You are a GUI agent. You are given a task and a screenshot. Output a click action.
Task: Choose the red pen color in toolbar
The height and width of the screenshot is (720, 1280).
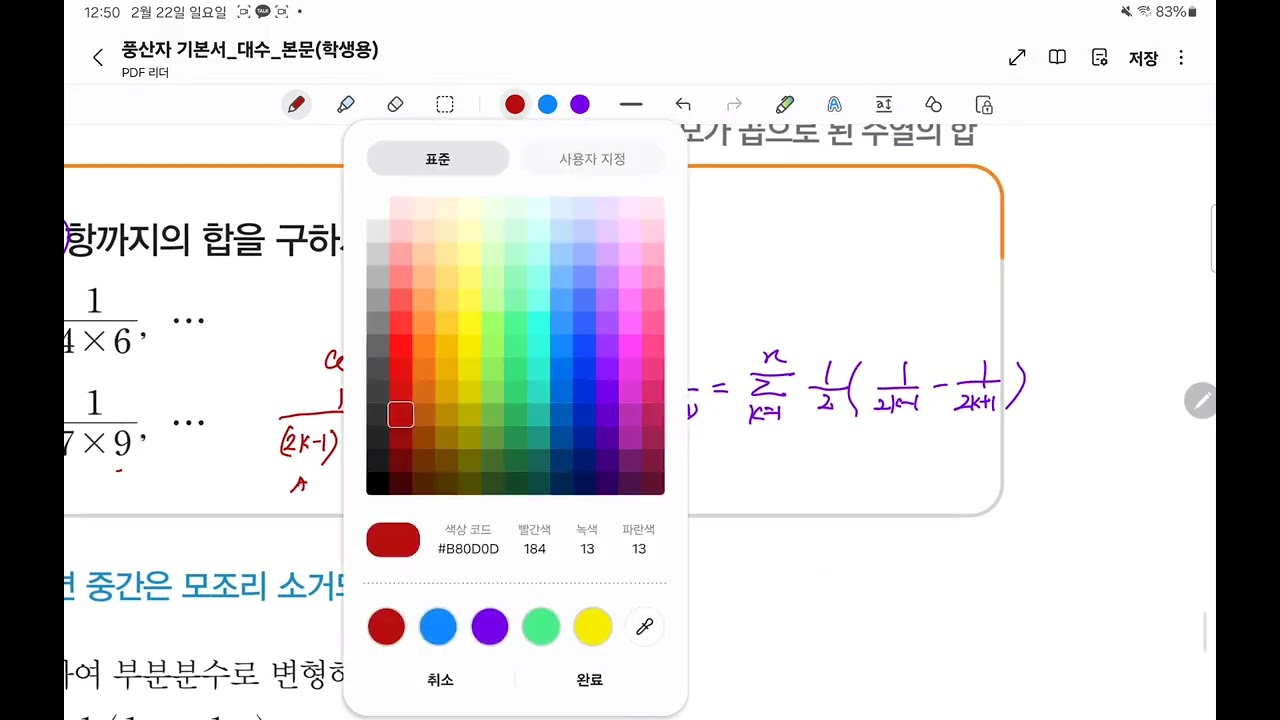(515, 104)
